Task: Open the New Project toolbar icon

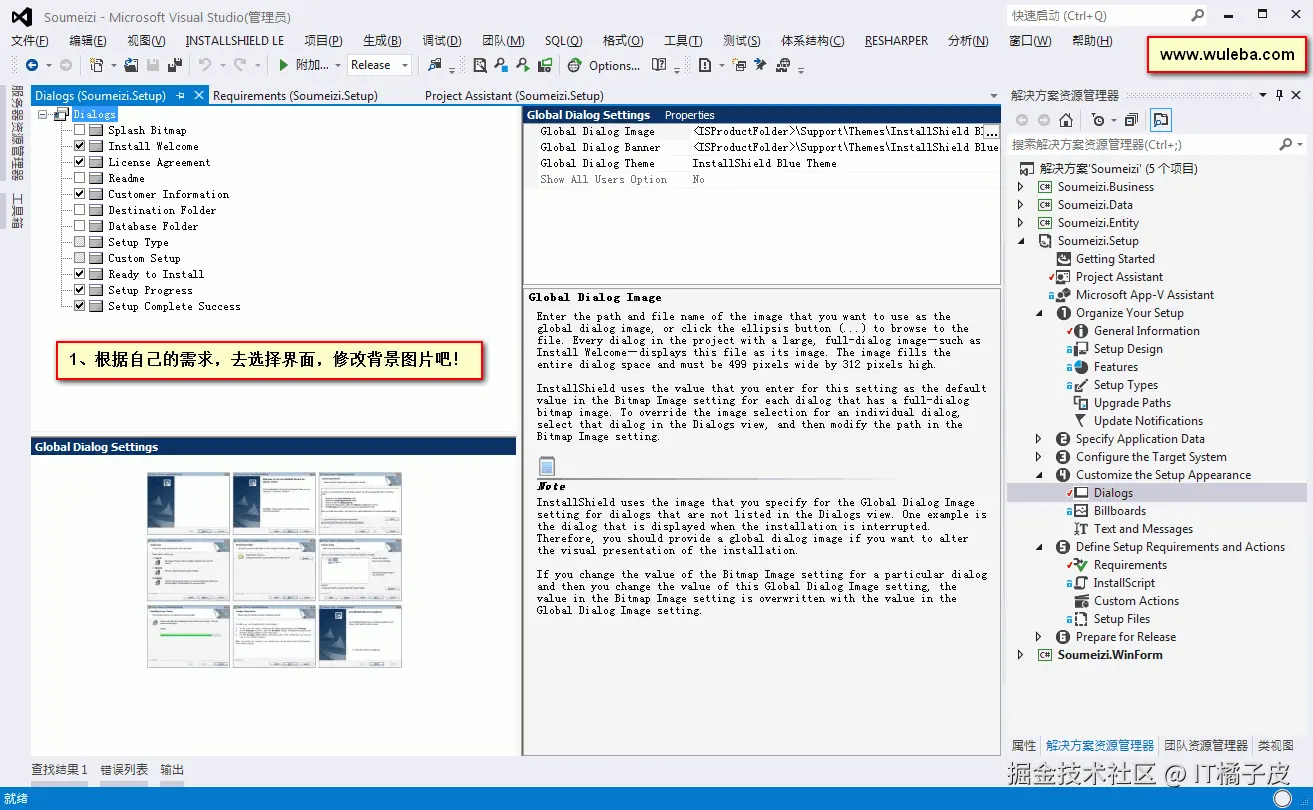Action: 97,64
